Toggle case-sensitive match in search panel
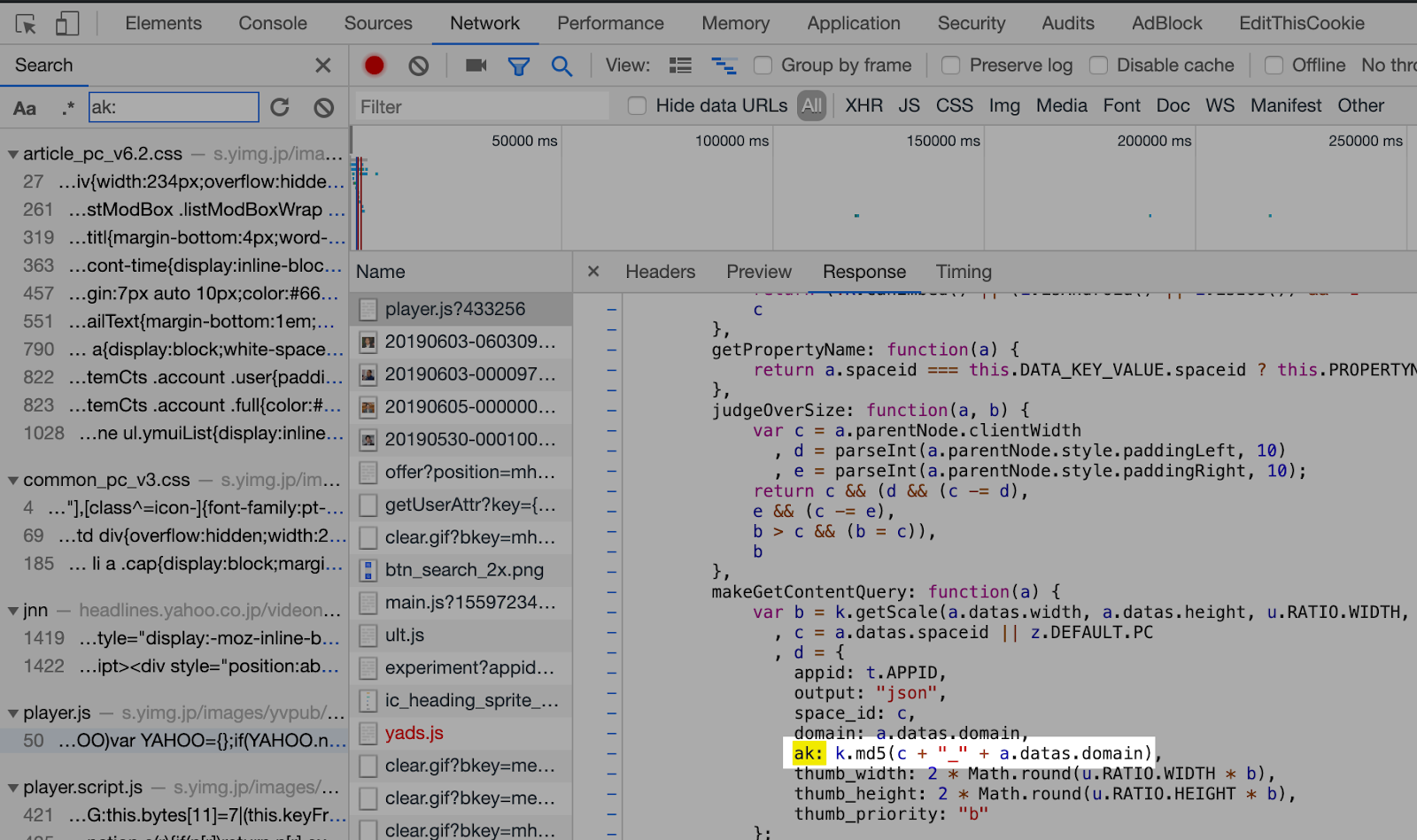This screenshot has height=840, width=1417. click(x=25, y=107)
